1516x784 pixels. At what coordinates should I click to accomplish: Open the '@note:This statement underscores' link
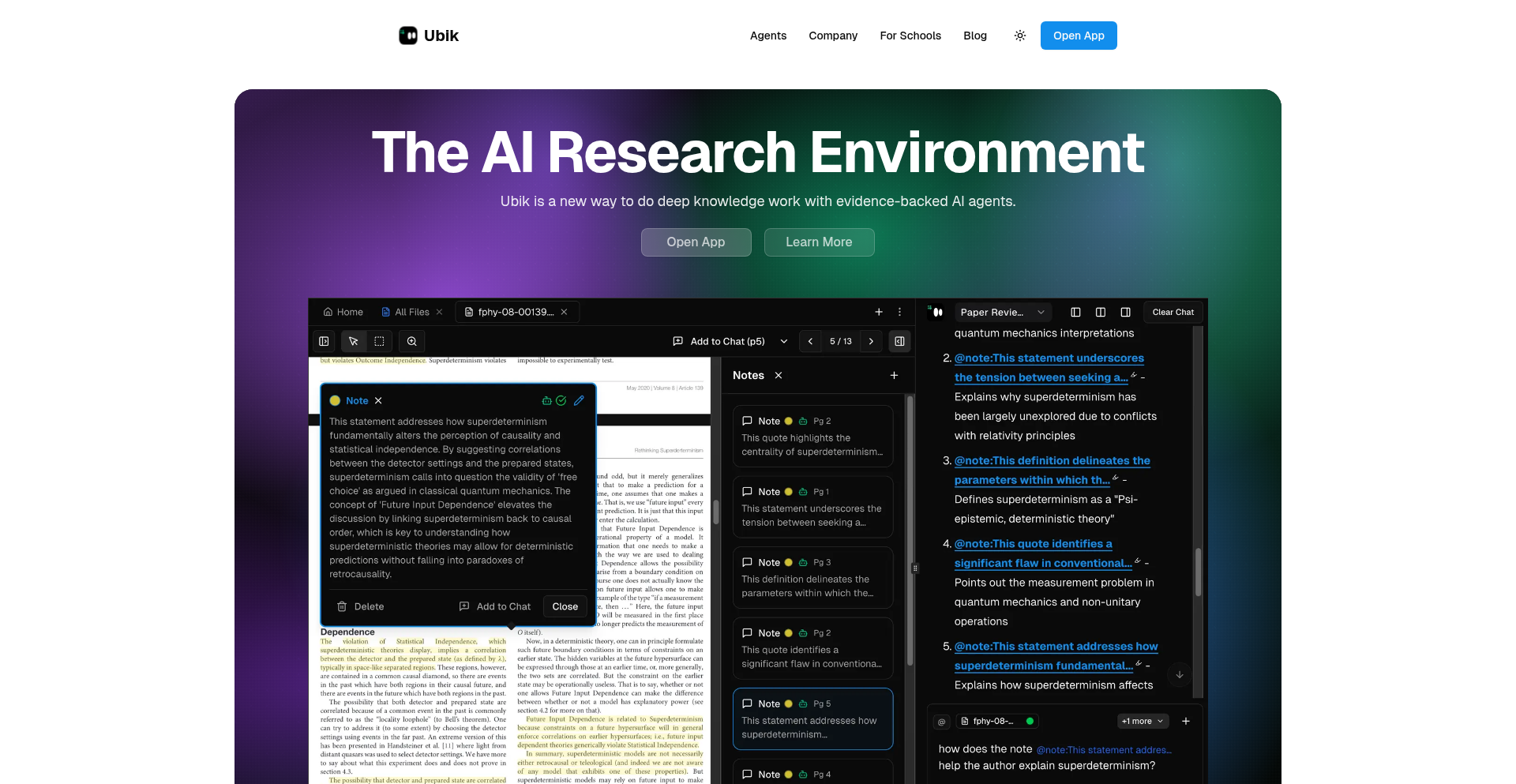click(1049, 367)
